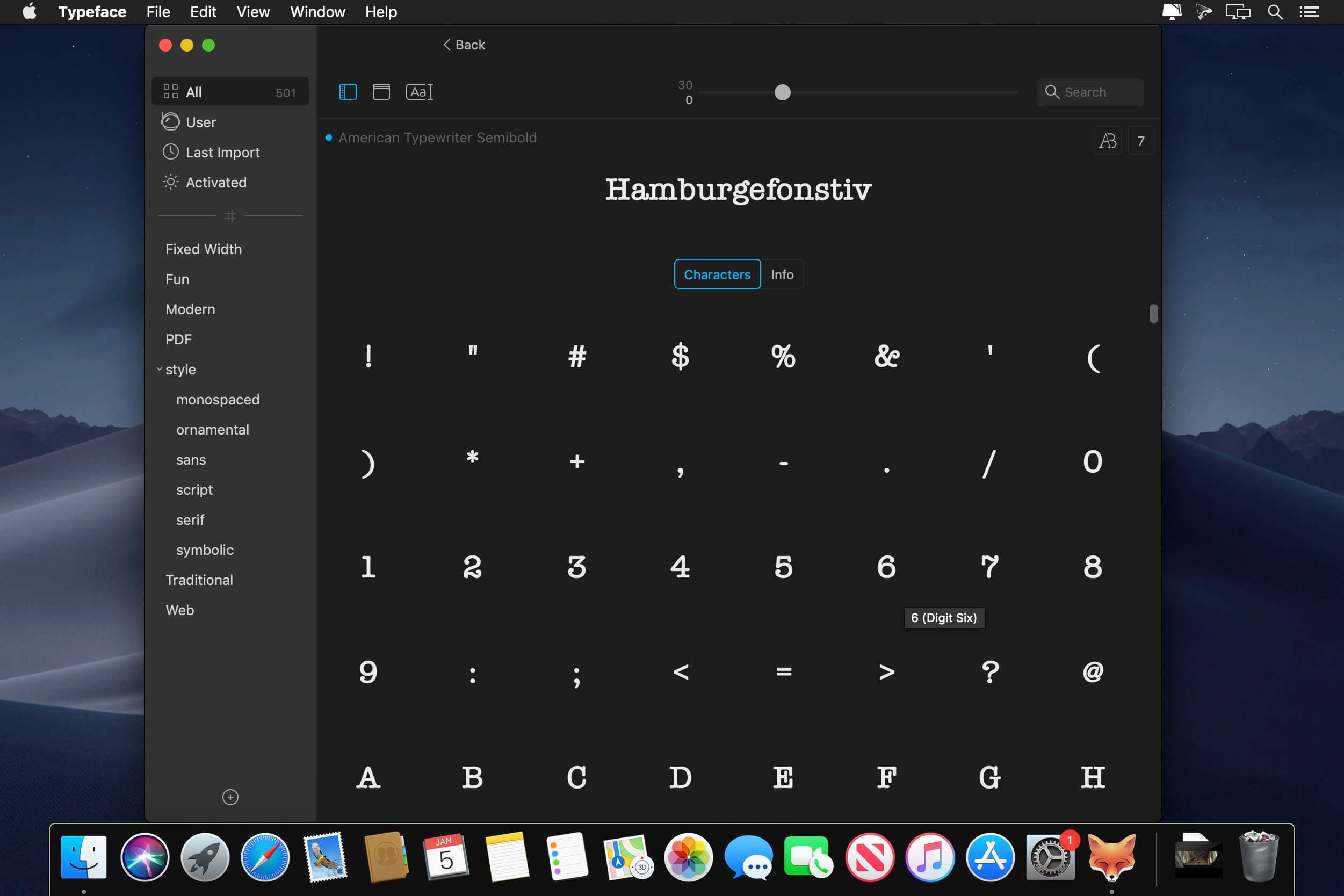Open Spotlight search in menu bar
This screenshot has width=1344, height=896.
coord(1275,12)
